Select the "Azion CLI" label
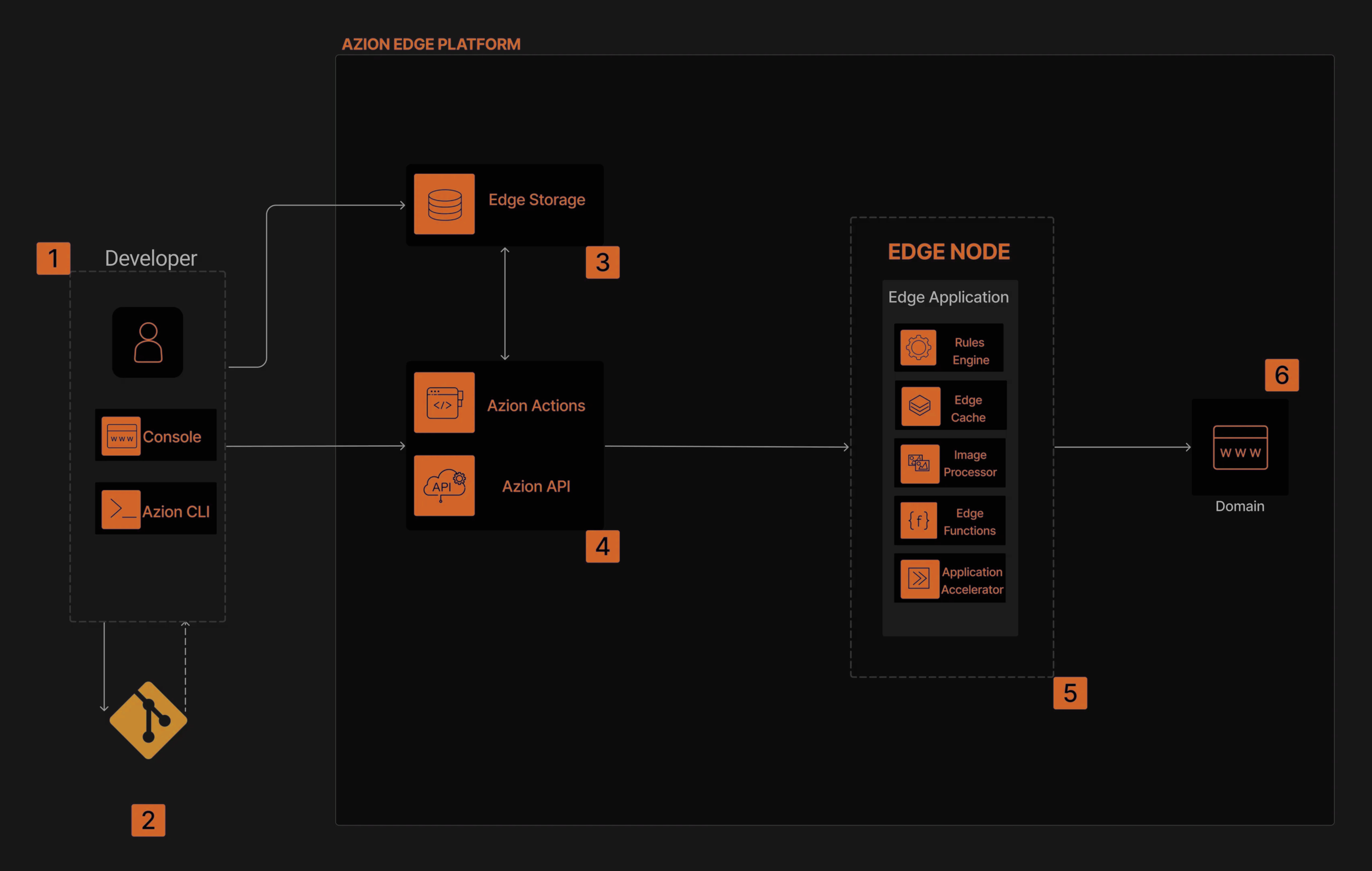 pyautogui.click(x=176, y=512)
